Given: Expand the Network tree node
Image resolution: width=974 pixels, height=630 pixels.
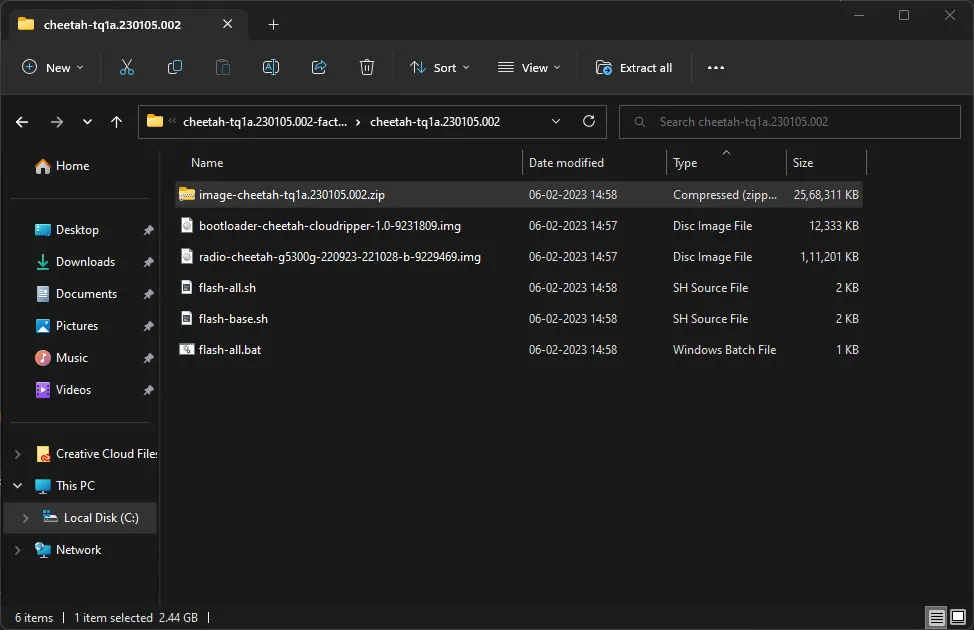Looking at the screenshot, I should tap(17, 550).
